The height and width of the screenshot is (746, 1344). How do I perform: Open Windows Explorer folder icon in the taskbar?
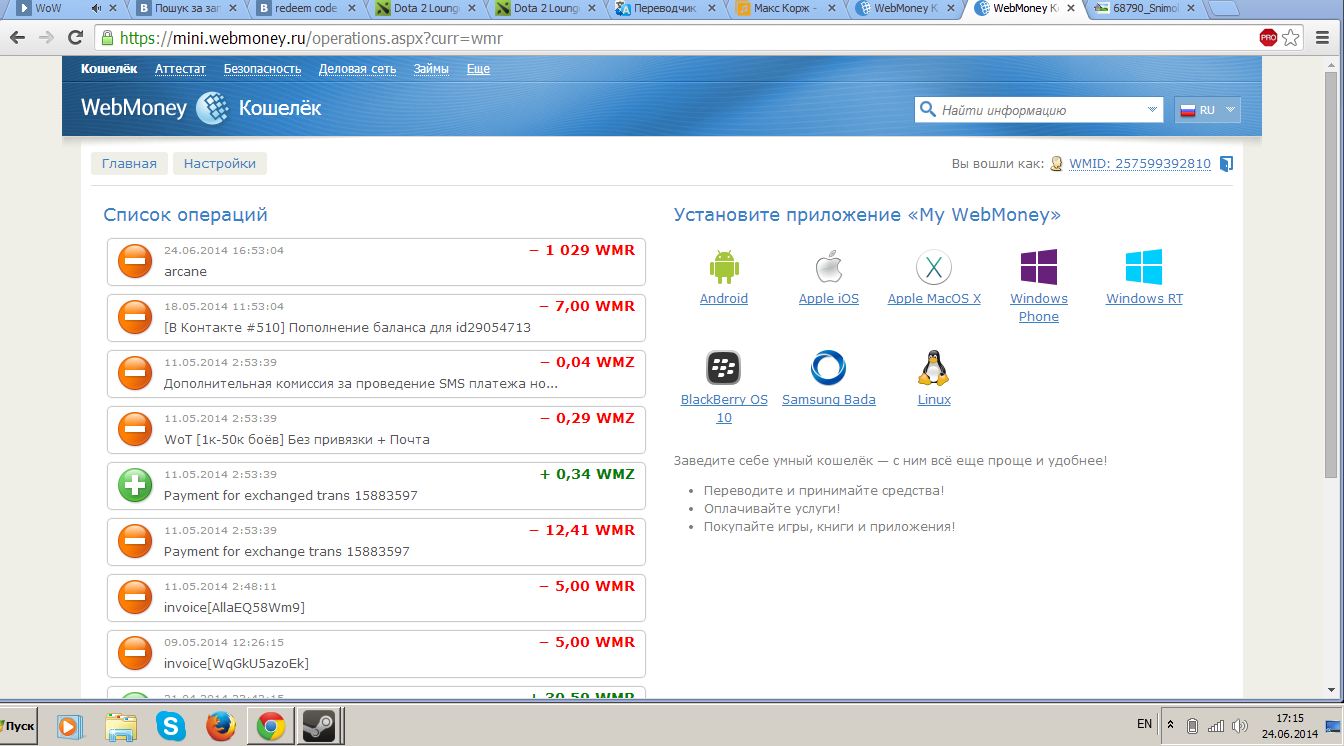point(121,725)
